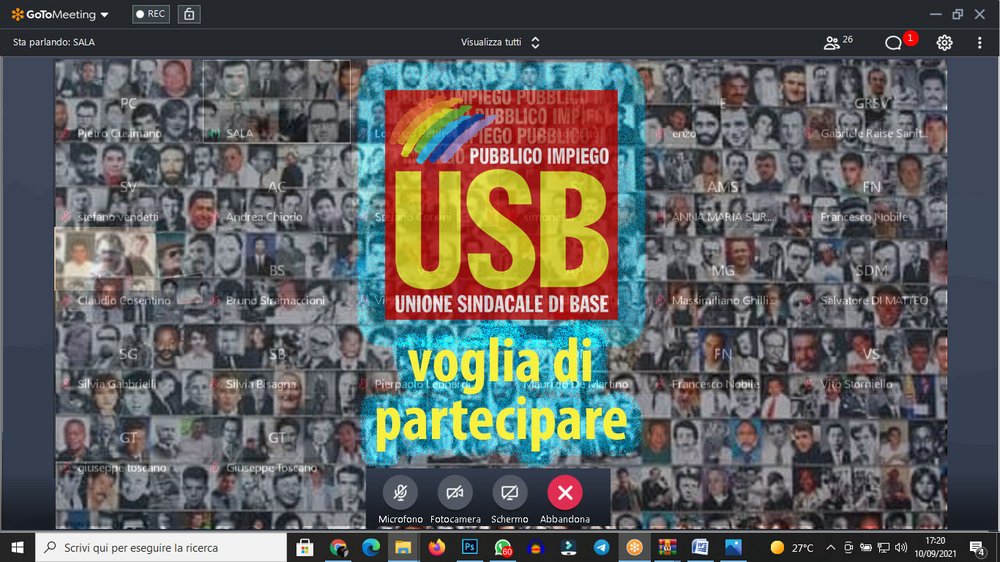Click the meeting lock icon
Viewport: 1000px width, 562px height.
pyautogui.click(x=189, y=14)
